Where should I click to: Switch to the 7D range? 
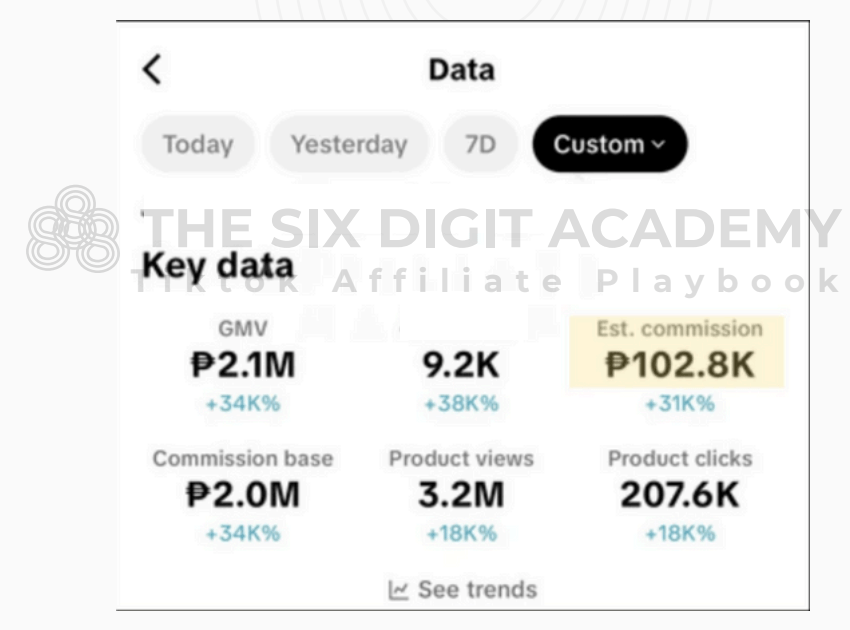480,144
